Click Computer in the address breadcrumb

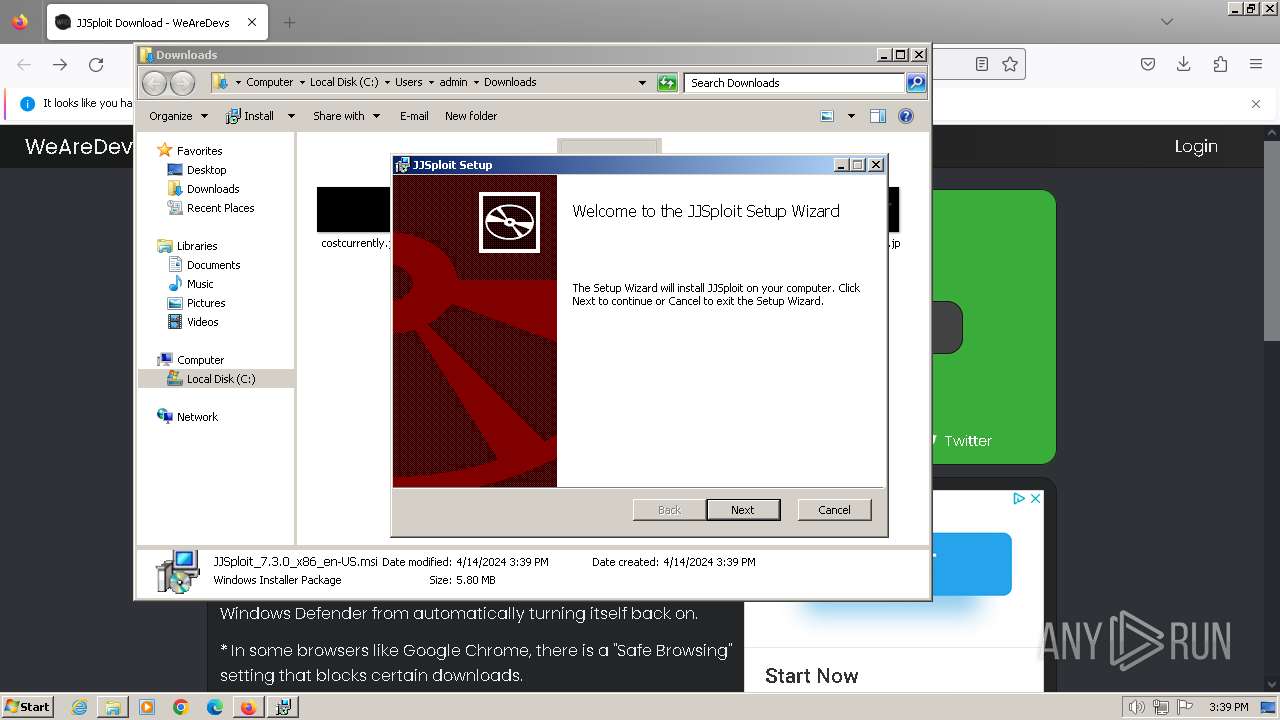click(270, 83)
